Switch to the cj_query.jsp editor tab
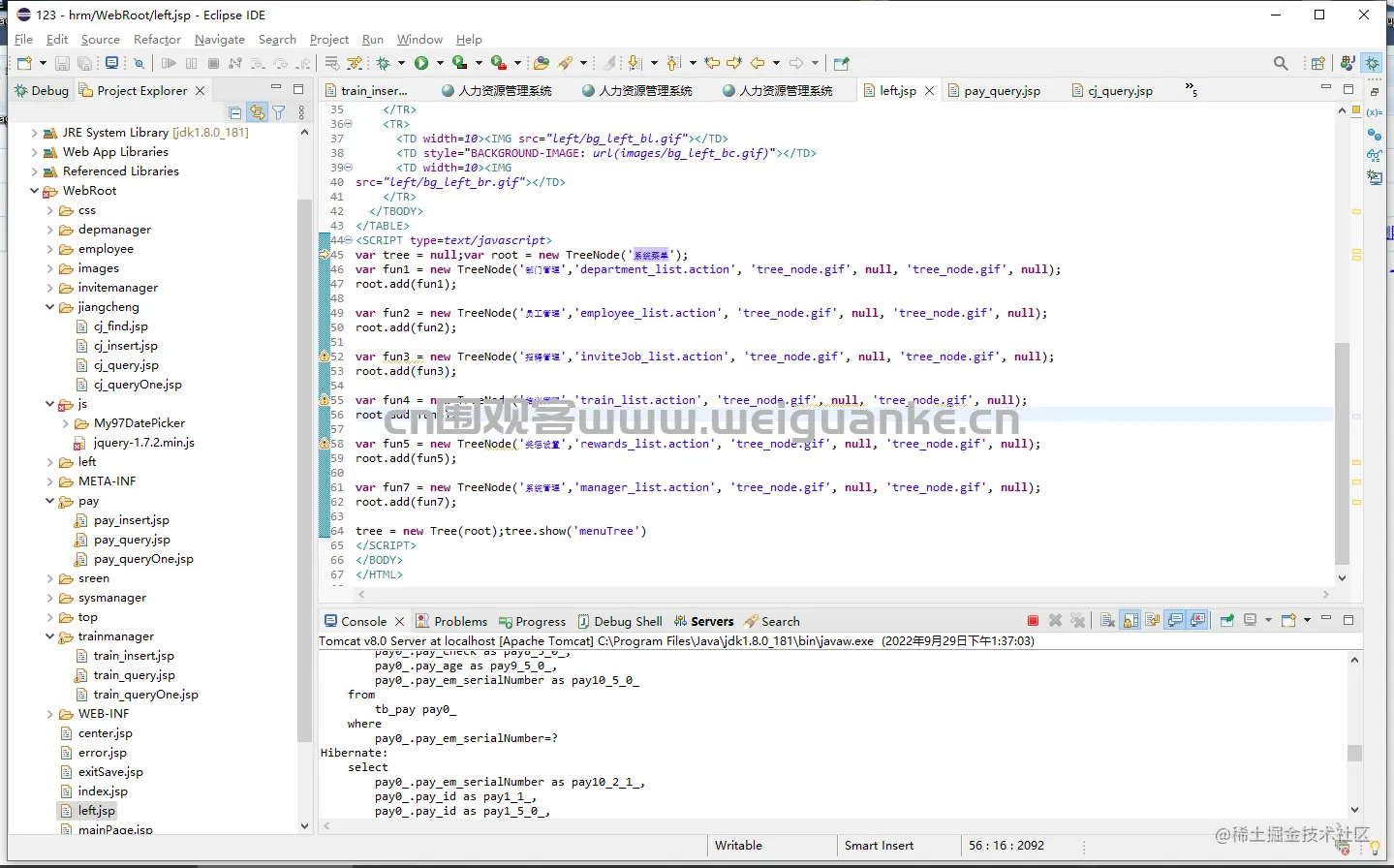The height and width of the screenshot is (868, 1394). pos(1113,90)
